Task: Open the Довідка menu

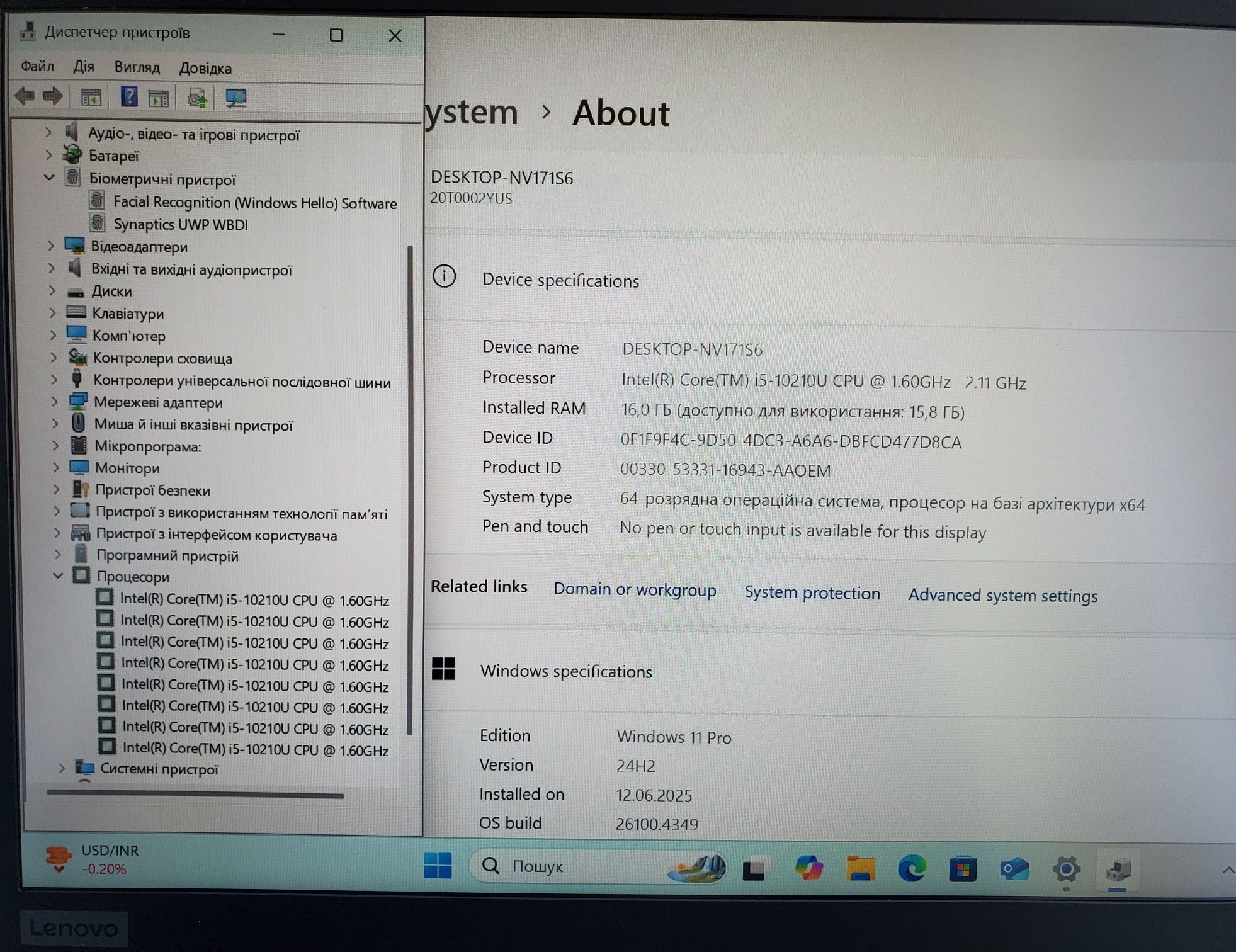Action: click(205, 67)
